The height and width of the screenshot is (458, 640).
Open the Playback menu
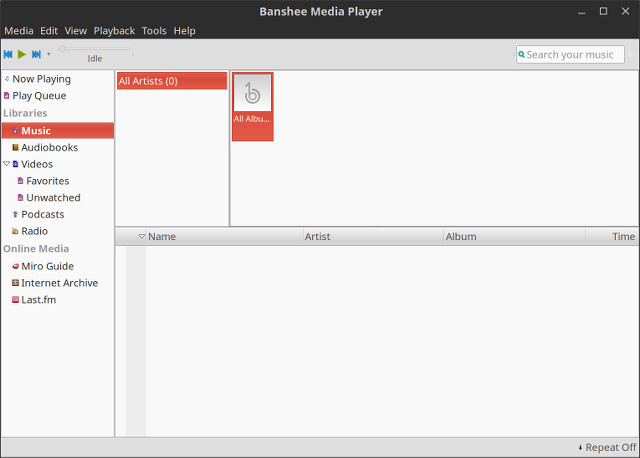[x=114, y=31]
